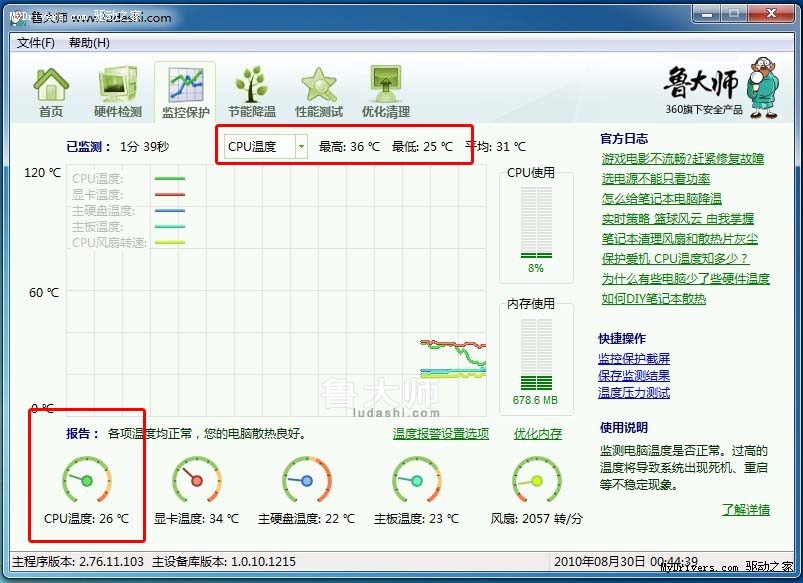
Task: Open link 保护爱机 CPU温度知多少?
Action: click(x=675, y=259)
